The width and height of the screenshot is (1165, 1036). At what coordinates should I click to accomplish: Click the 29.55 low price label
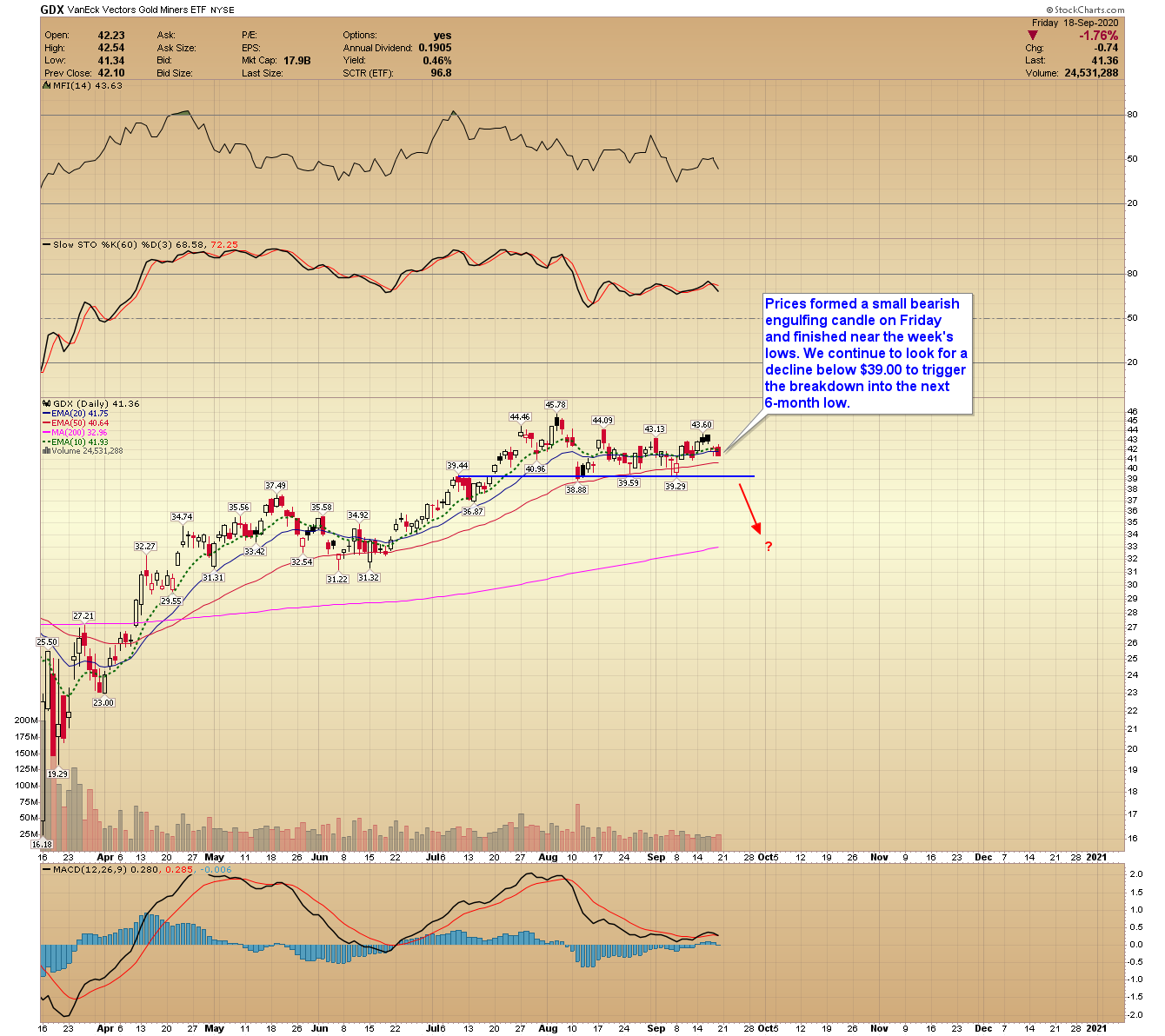pos(171,601)
